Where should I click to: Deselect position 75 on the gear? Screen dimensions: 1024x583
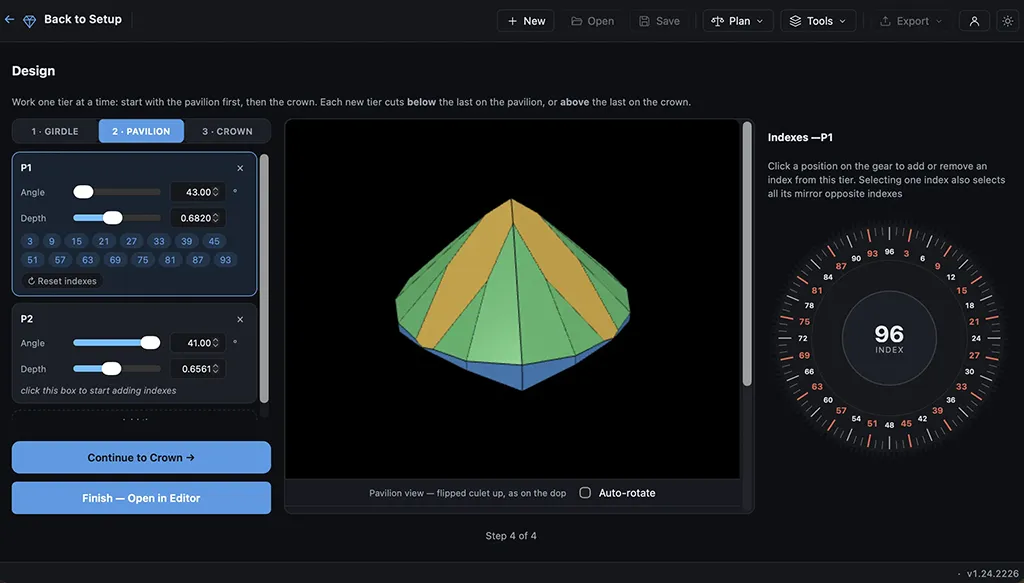coord(804,321)
